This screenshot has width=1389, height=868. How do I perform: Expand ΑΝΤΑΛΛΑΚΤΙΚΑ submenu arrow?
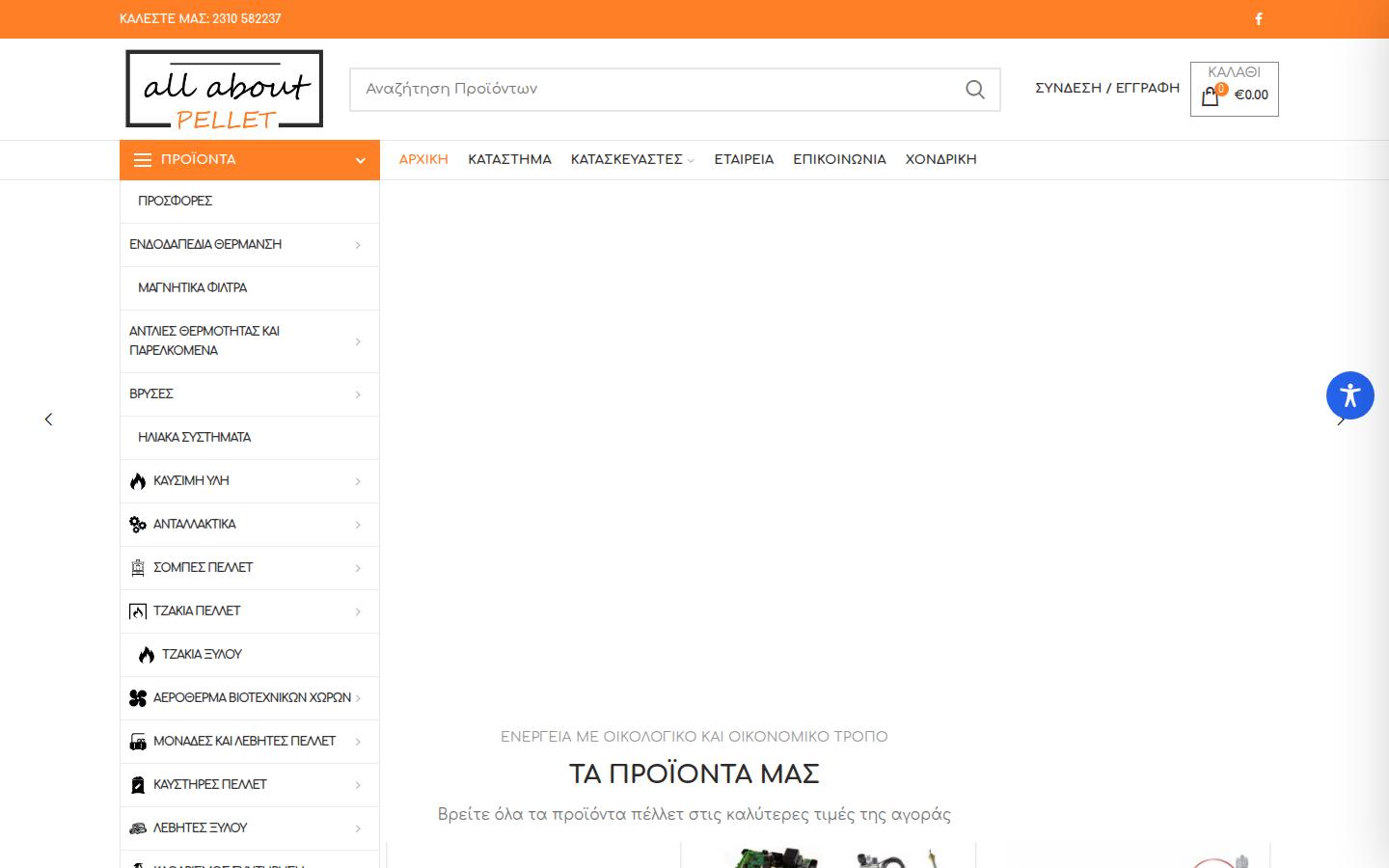[x=358, y=525]
